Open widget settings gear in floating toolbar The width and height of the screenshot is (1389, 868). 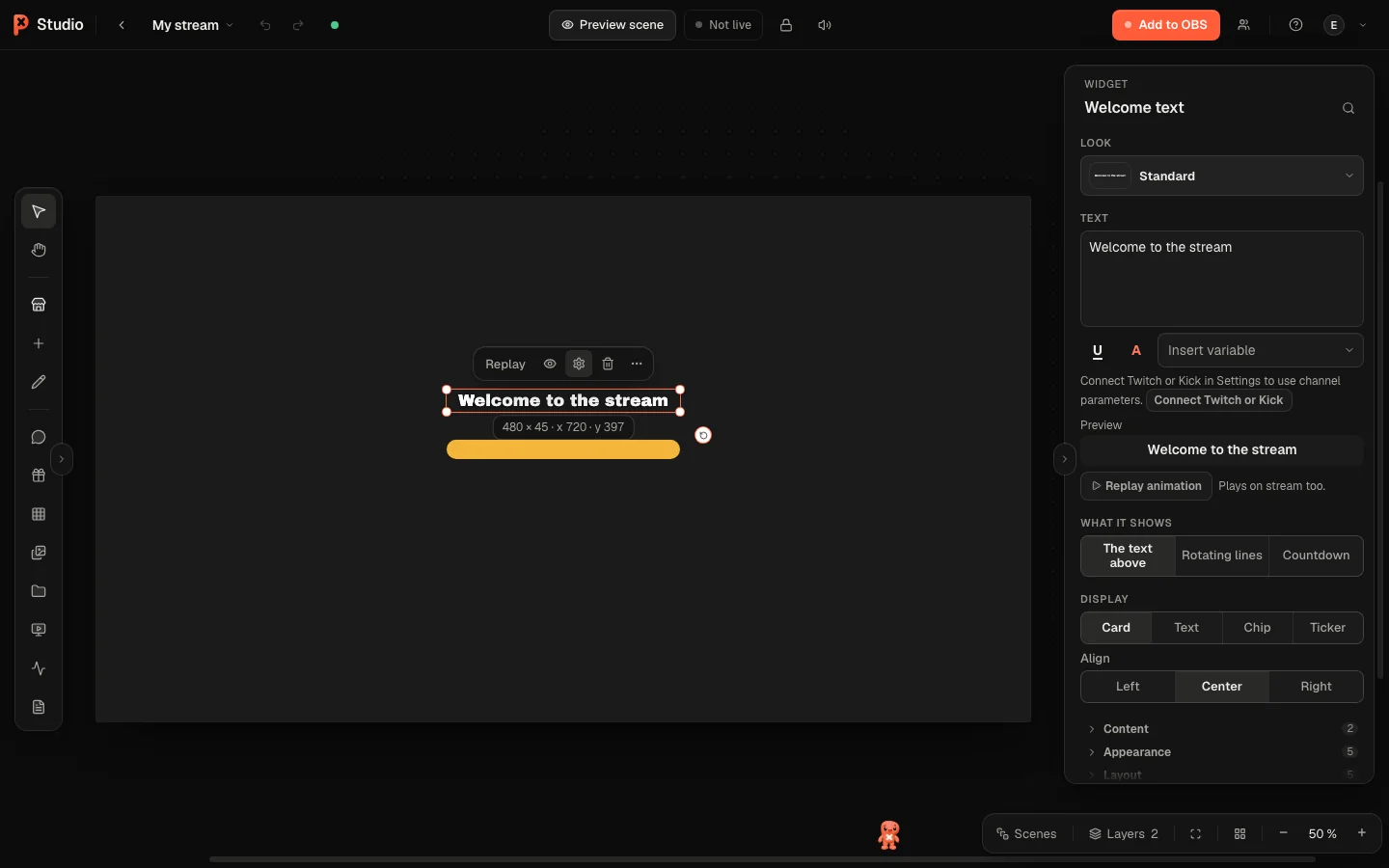[x=579, y=364]
